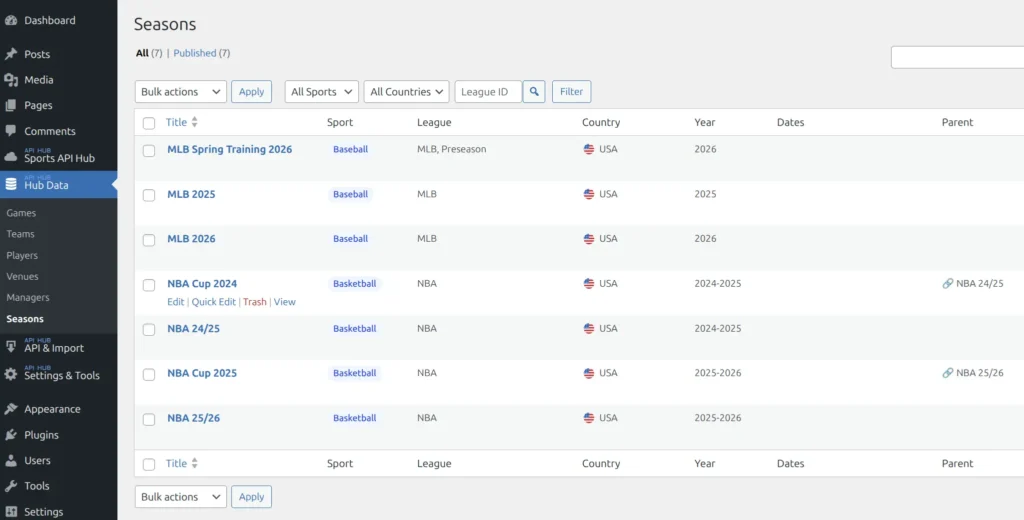Viewport: 1024px width, 520px height.
Task: Click sort arrows beside bottom Title header
Action: coord(194,463)
